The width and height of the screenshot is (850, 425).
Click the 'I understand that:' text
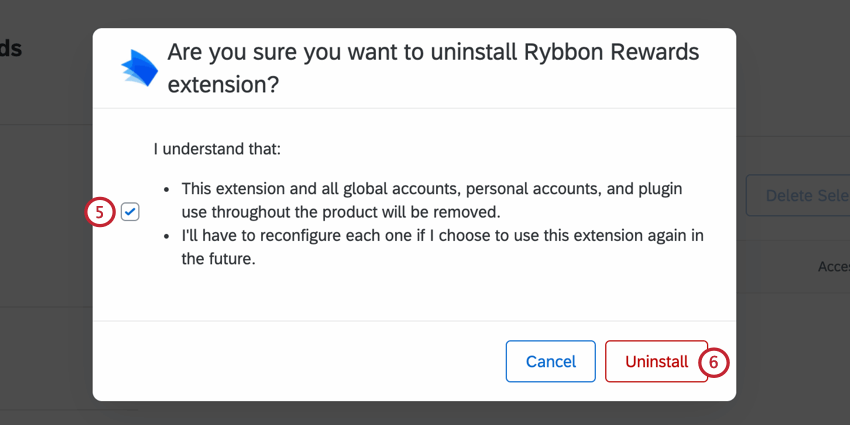pos(217,149)
